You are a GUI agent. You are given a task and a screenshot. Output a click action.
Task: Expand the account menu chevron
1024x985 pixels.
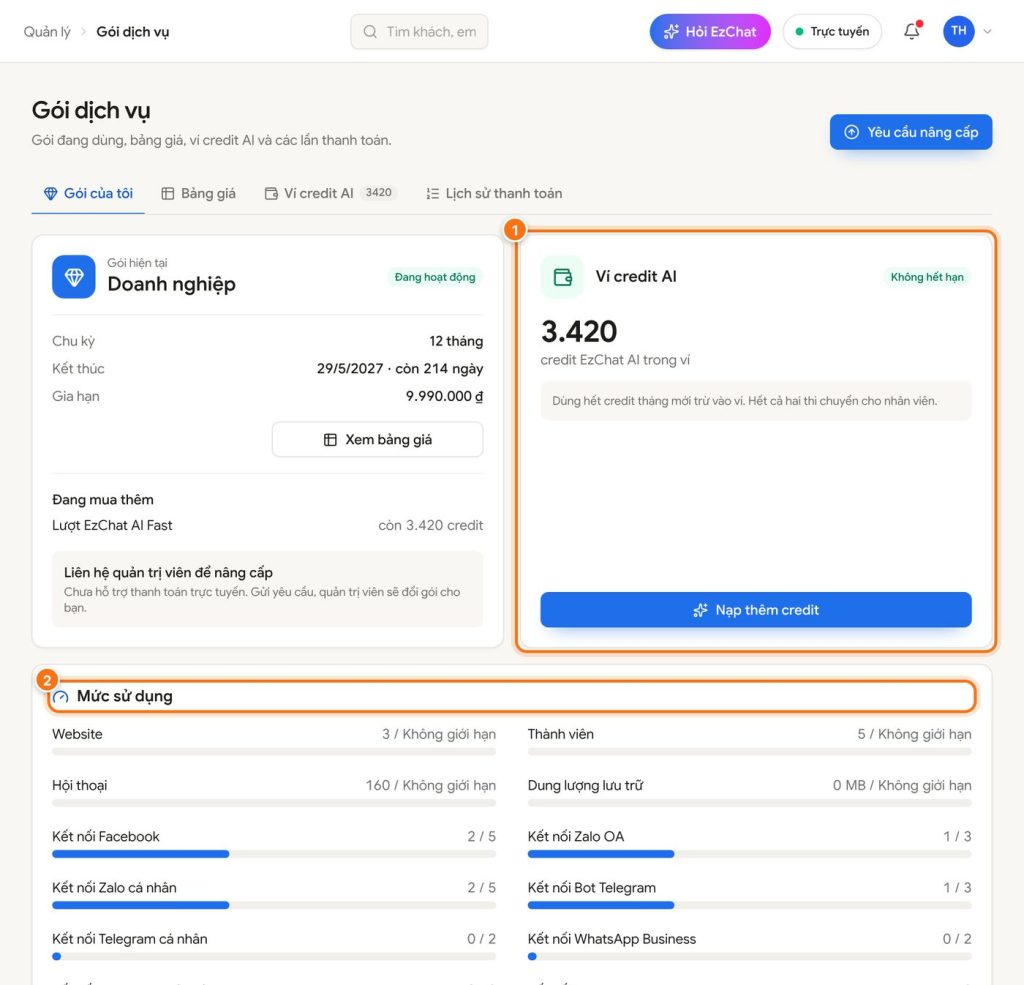coord(987,31)
